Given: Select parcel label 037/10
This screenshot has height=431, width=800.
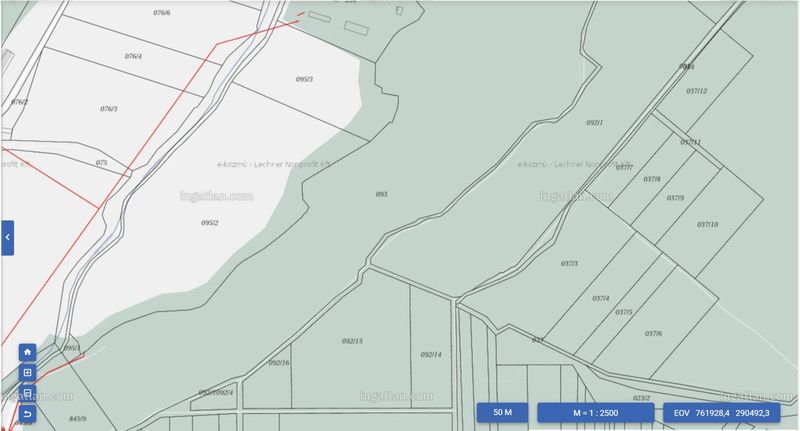Looking at the screenshot, I should point(707,224).
